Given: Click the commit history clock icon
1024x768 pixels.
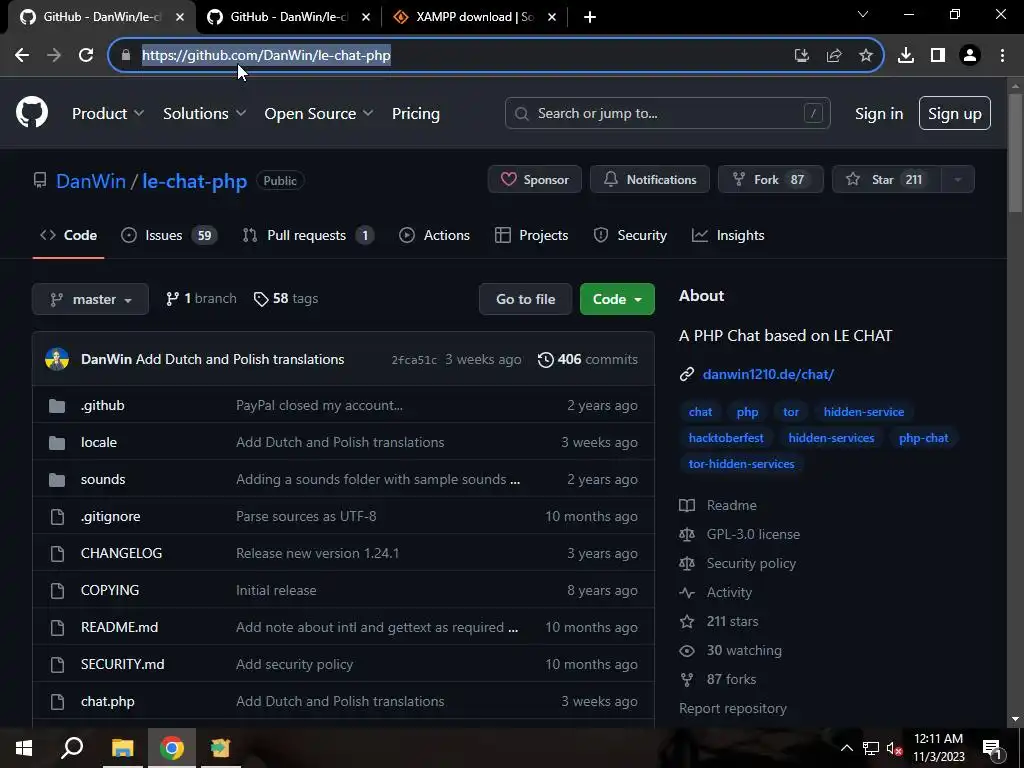Looking at the screenshot, I should pos(545,360).
